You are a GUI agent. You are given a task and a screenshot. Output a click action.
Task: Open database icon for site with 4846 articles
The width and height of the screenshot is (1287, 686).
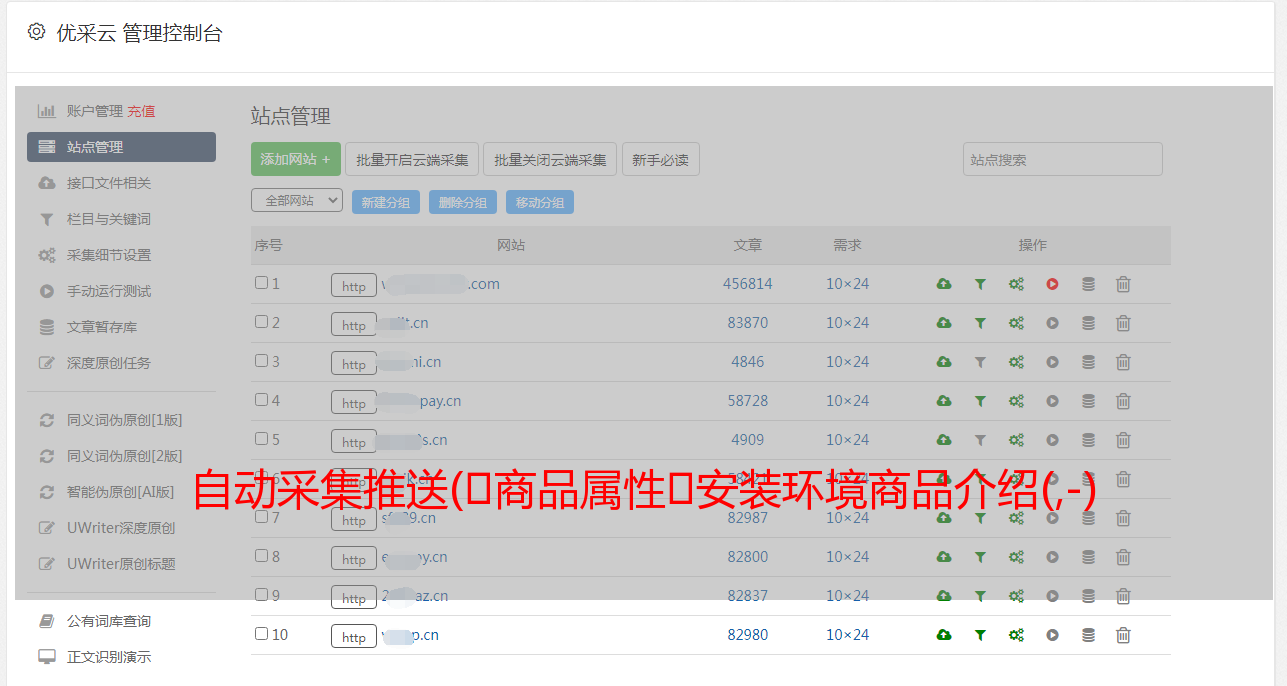tap(1088, 362)
